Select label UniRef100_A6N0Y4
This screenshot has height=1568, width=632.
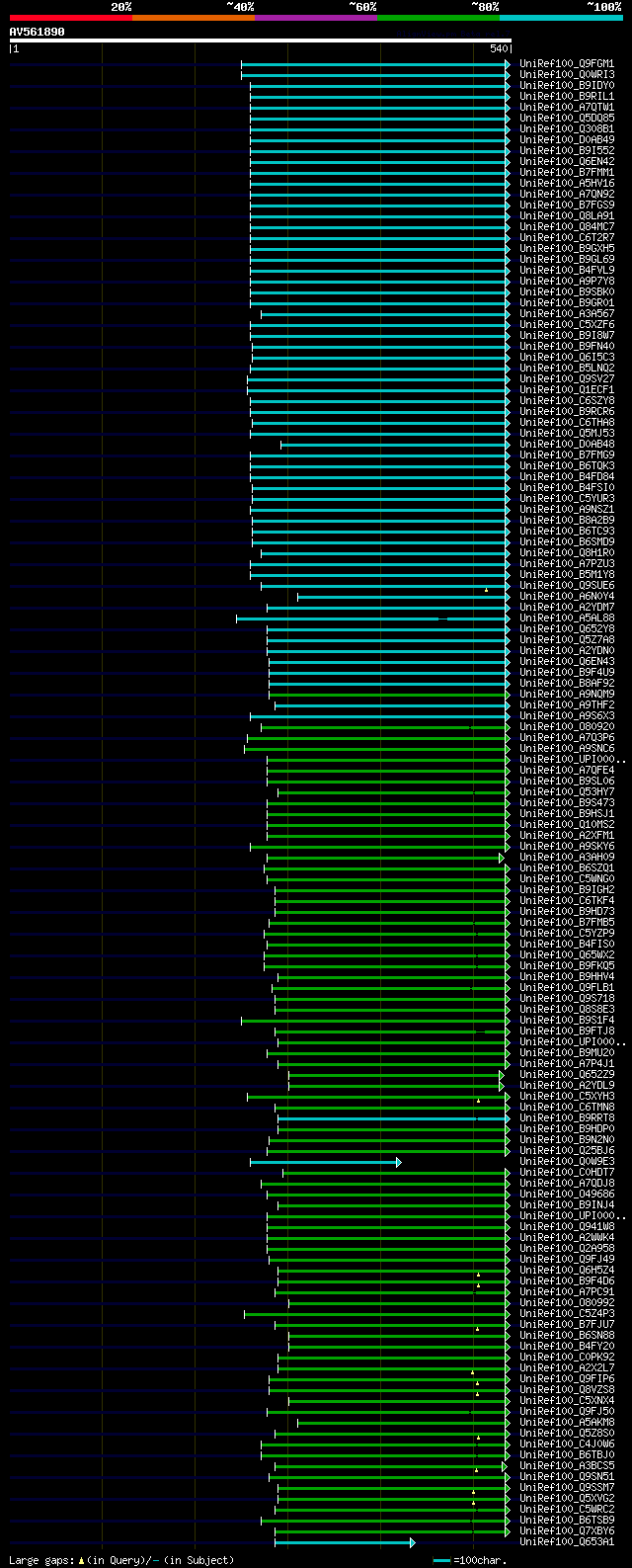[x=567, y=597]
